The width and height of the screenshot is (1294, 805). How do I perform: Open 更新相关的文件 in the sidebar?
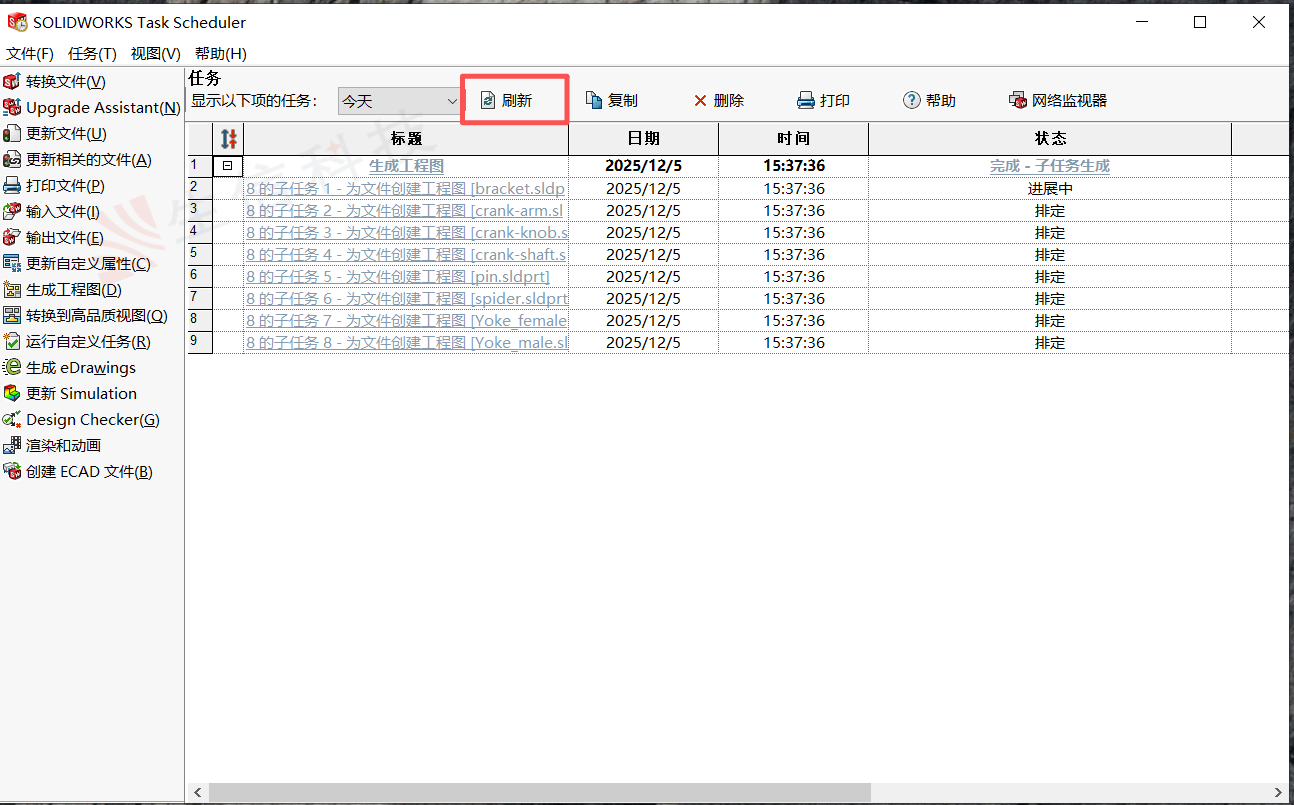[x=78, y=160]
